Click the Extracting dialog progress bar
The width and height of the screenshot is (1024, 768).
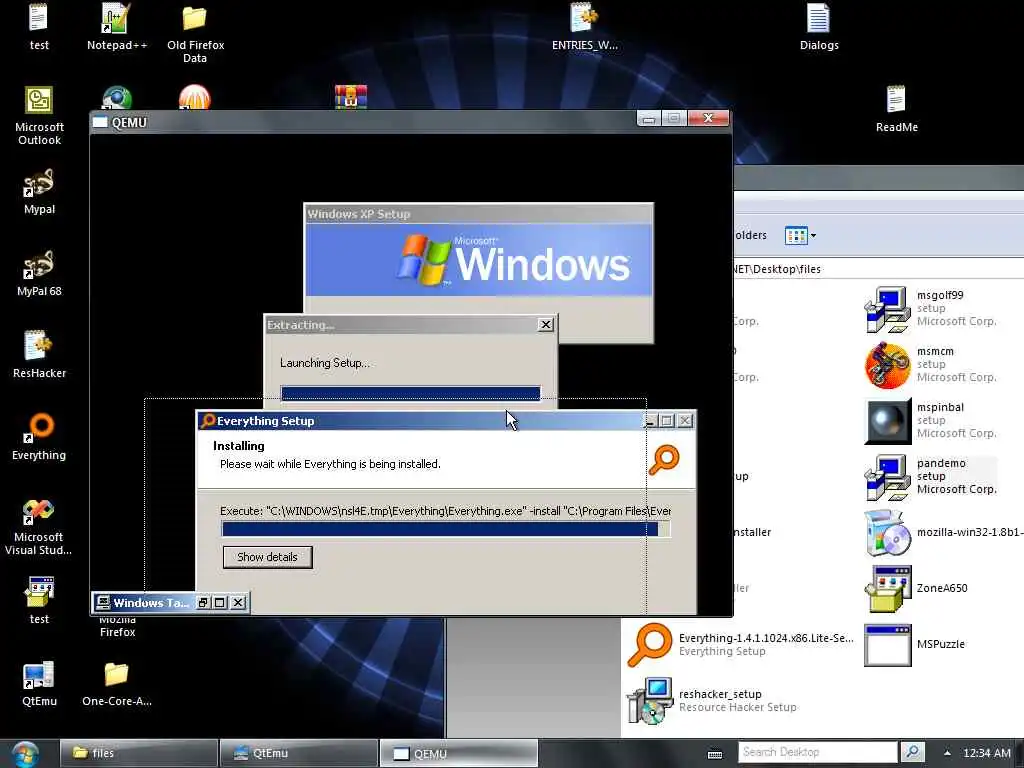point(411,393)
